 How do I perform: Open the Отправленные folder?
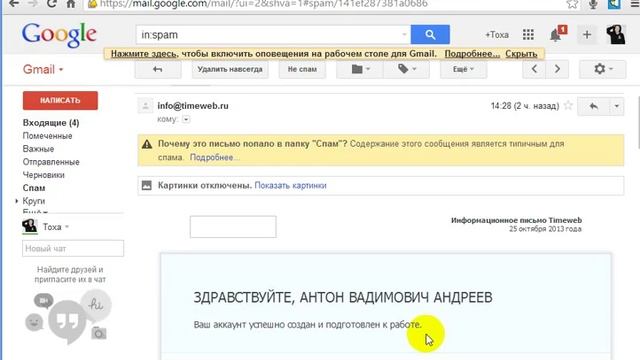point(51,162)
